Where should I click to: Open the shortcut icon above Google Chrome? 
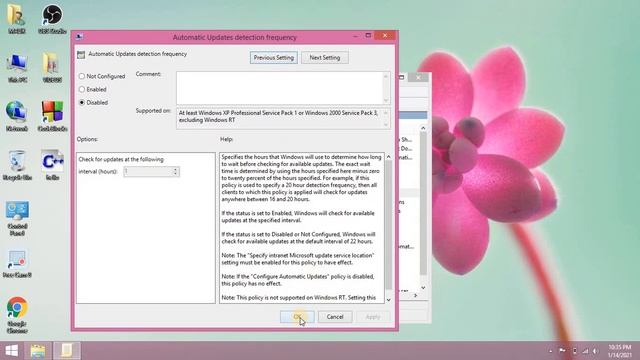point(17,264)
